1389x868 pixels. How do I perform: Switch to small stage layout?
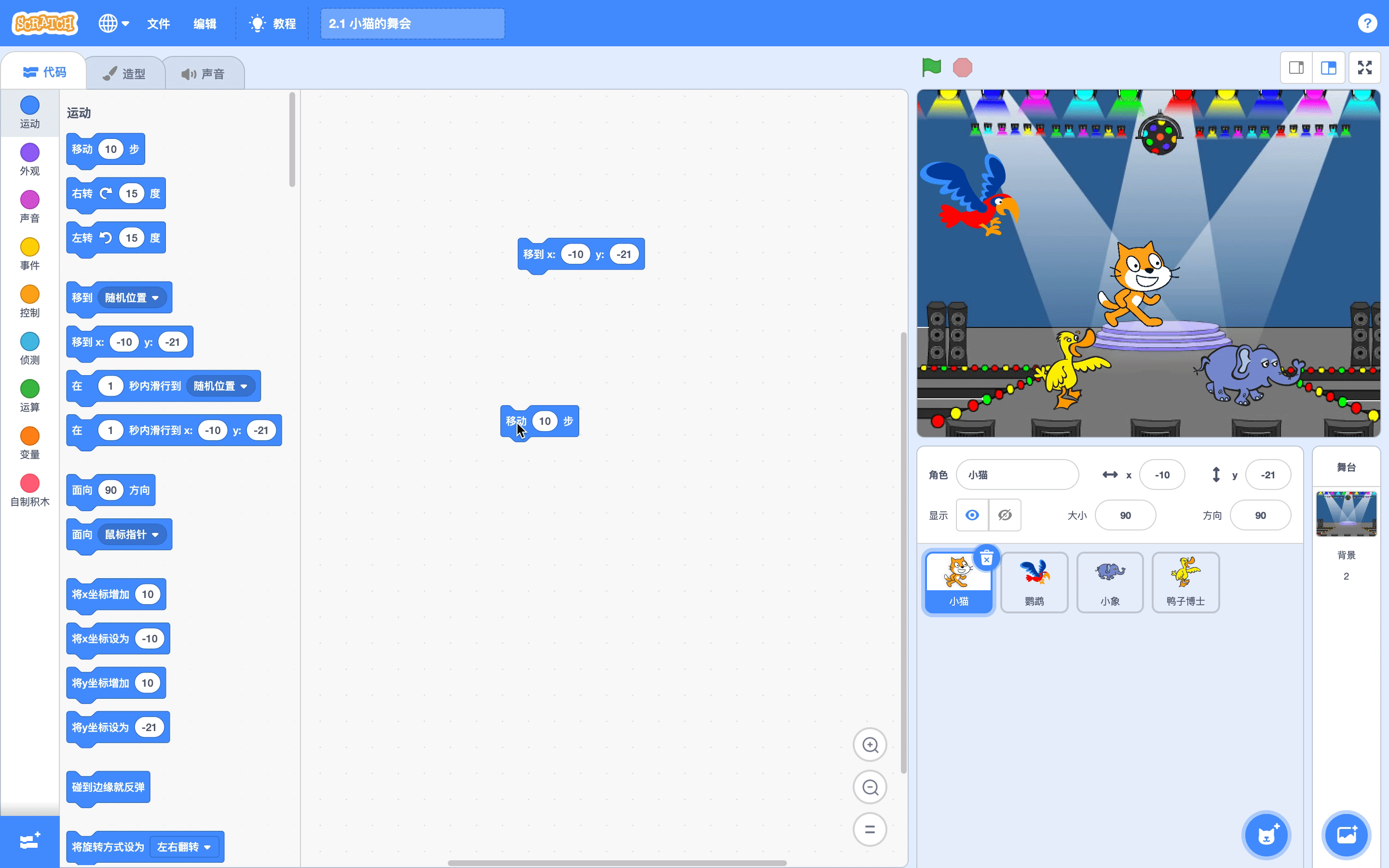point(1296,68)
